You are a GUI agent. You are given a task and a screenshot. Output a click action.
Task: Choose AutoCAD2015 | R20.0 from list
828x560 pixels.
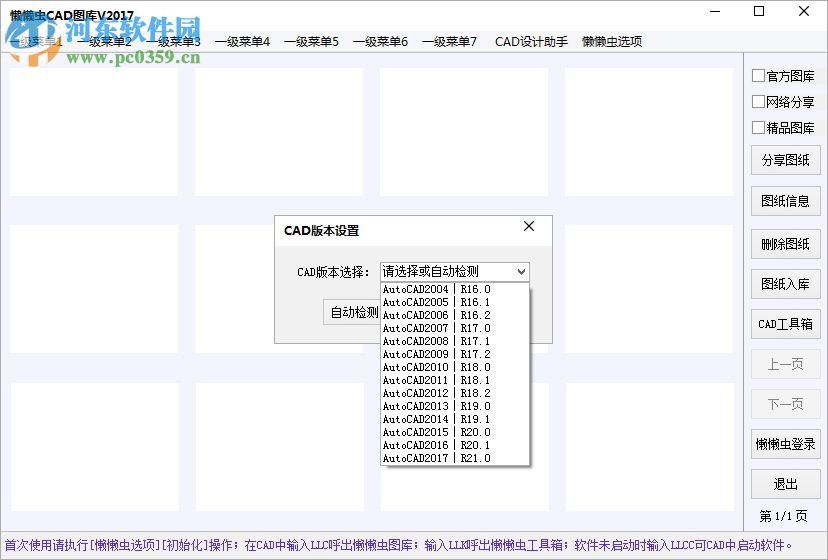[455, 432]
